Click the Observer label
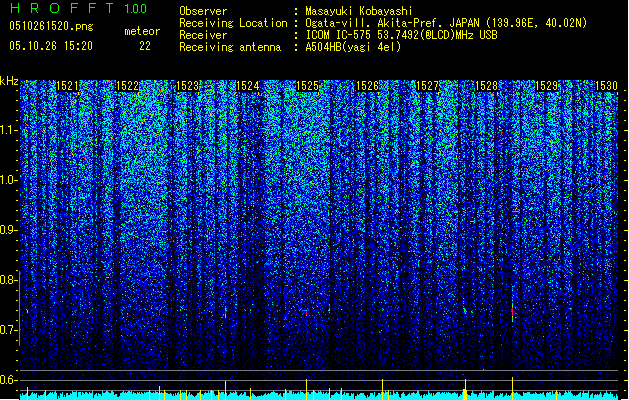Screen dimensions: 629x400 tap(203, 11)
